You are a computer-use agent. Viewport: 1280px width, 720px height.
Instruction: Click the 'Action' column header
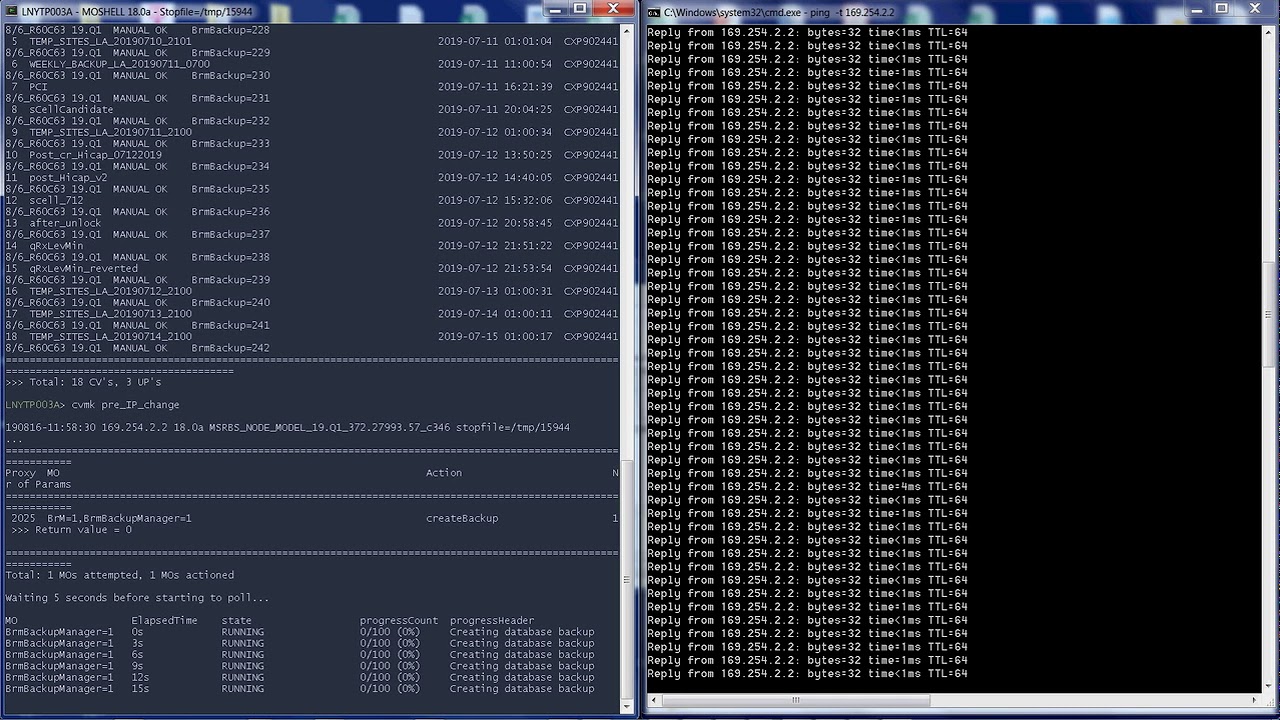click(444, 473)
